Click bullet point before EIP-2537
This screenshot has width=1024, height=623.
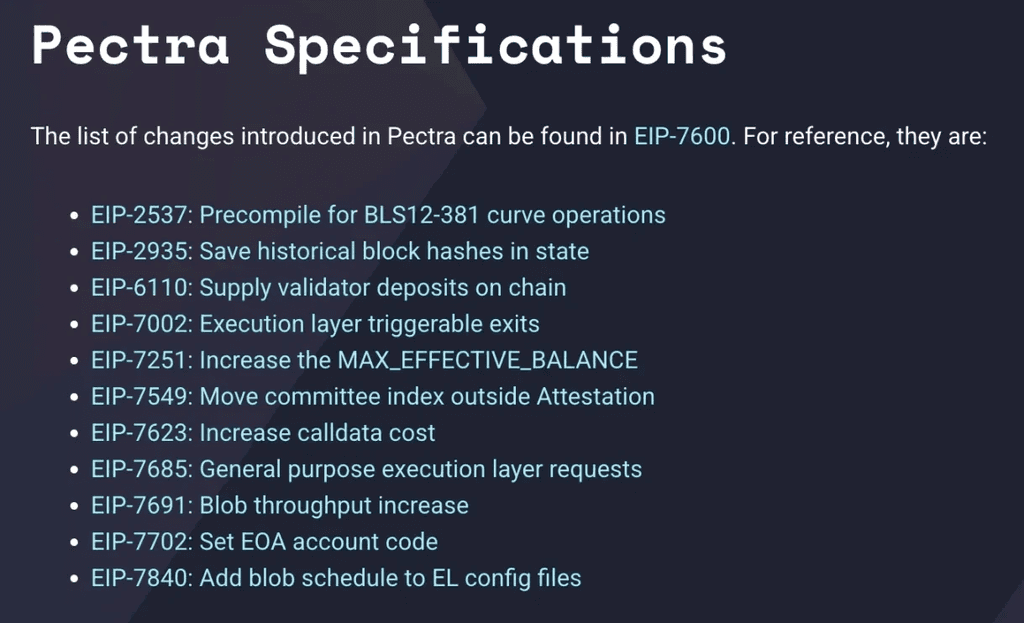coord(74,216)
